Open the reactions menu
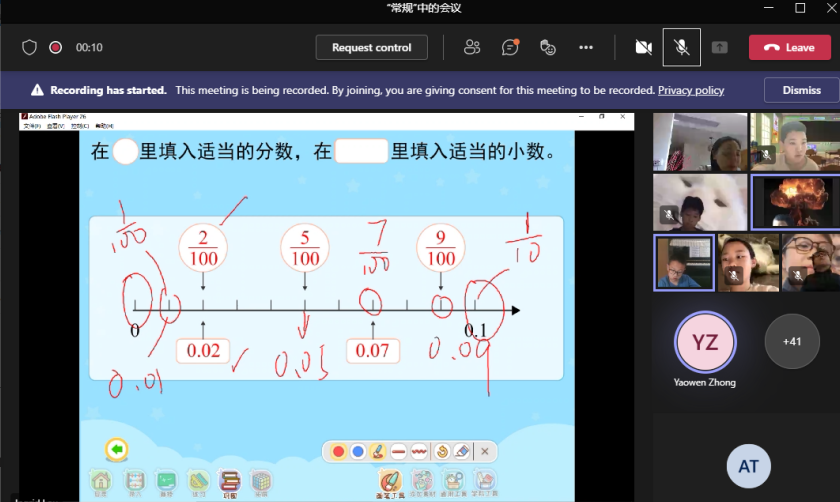 pos(547,47)
